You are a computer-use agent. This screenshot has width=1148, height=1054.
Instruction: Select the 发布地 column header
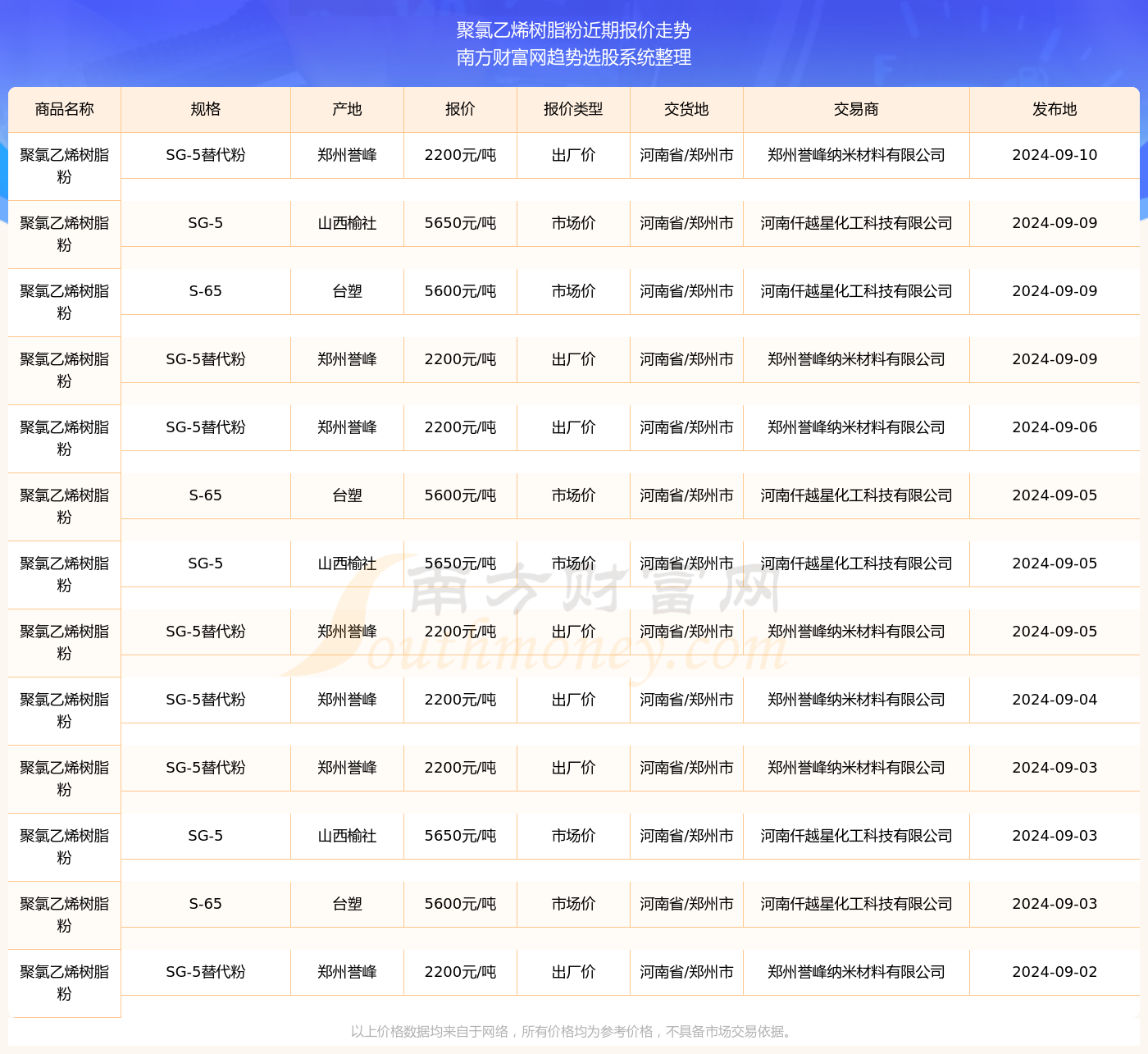[x=1055, y=109]
